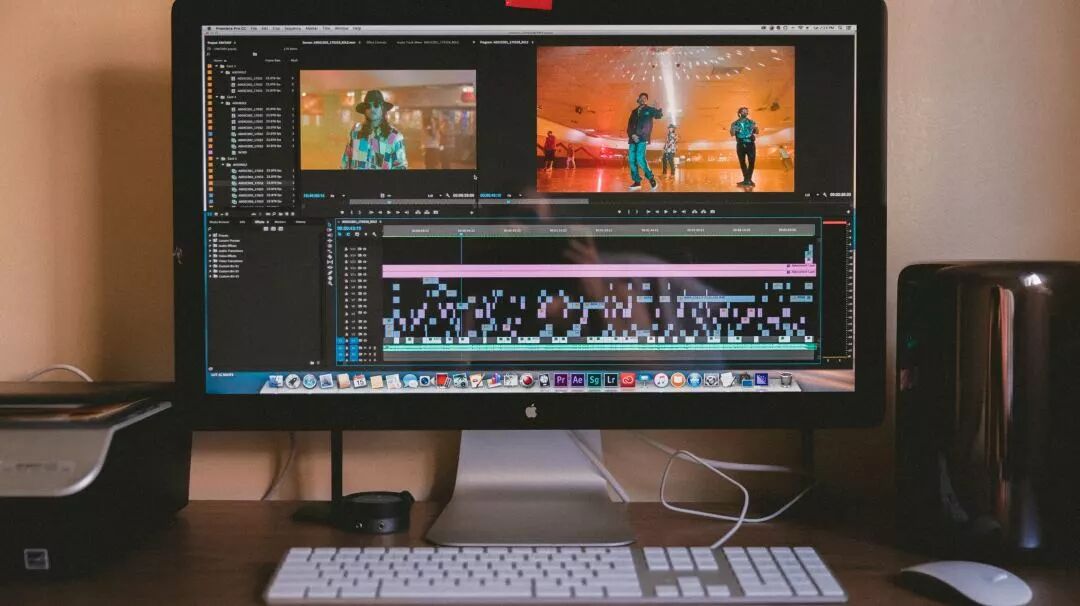The image size is (1080, 606).
Task: Open the File menu
Action: coord(254,28)
